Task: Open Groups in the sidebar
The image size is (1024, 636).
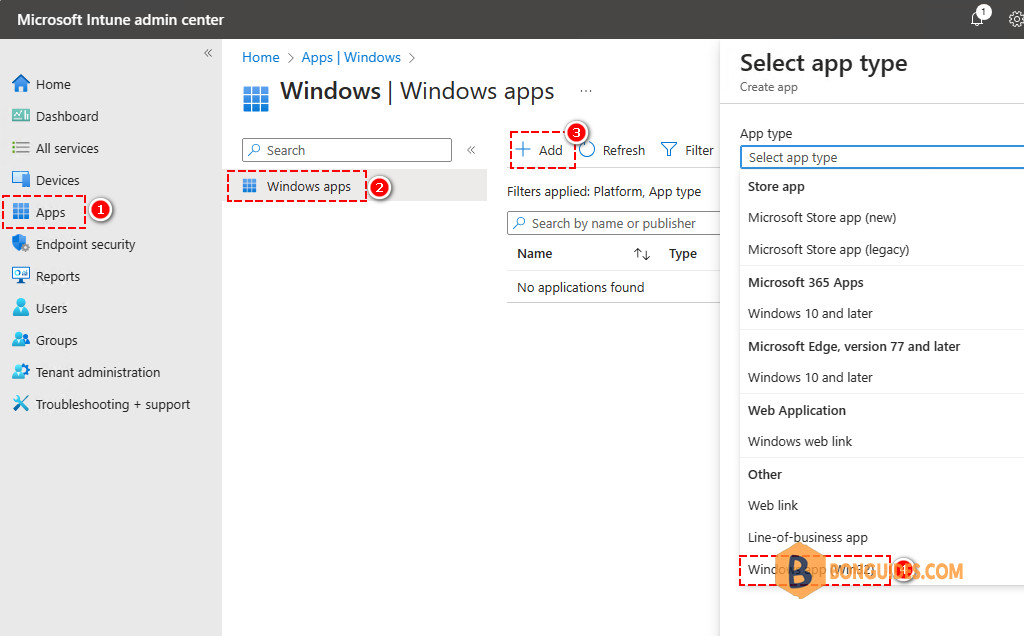Action: click(56, 340)
